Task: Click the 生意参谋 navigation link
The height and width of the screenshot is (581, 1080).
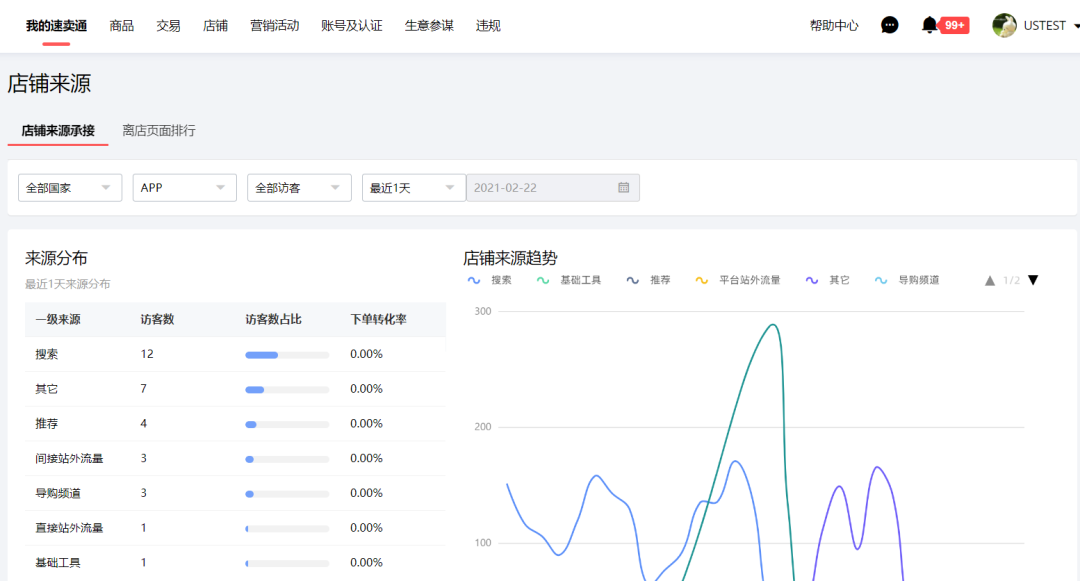Action: pyautogui.click(x=429, y=25)
